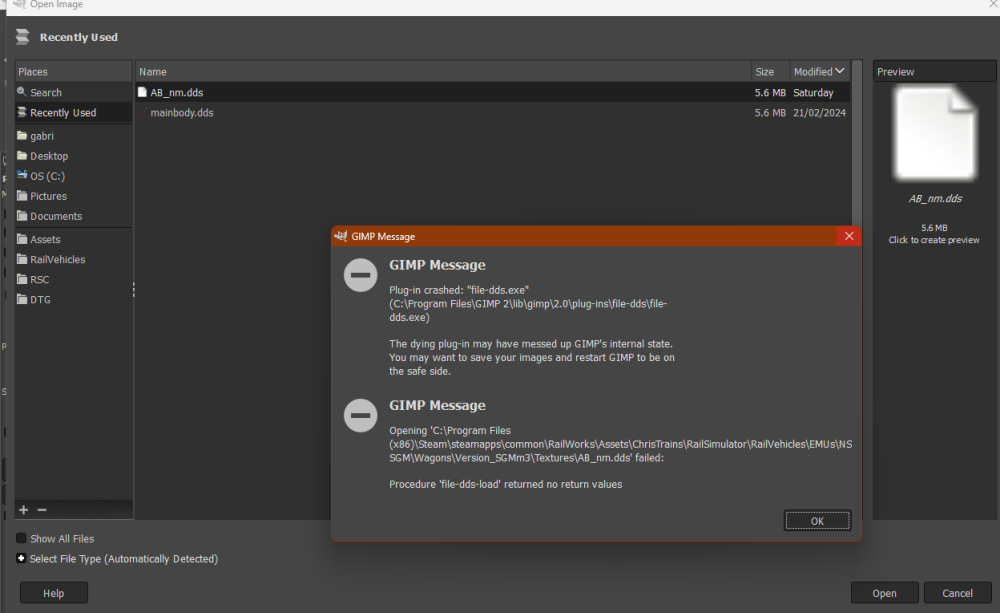Click plus to add bookmark
Viewport: 1000px width, 613px height.
[24, 510]
